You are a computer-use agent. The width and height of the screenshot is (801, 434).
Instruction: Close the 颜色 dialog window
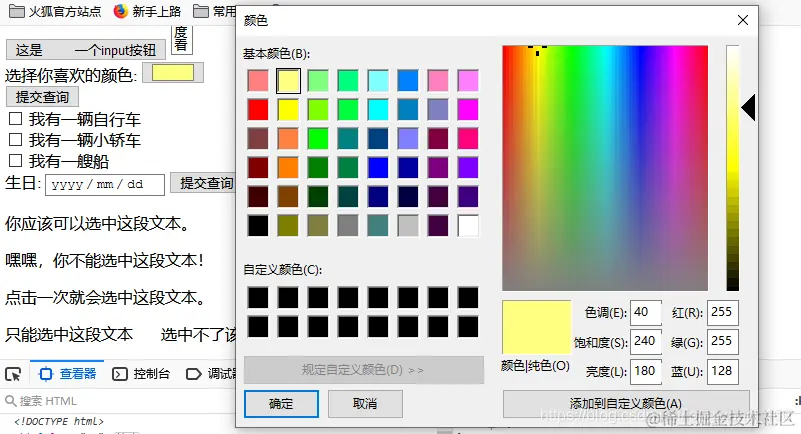pyautogui.click(x=743, y=20)
